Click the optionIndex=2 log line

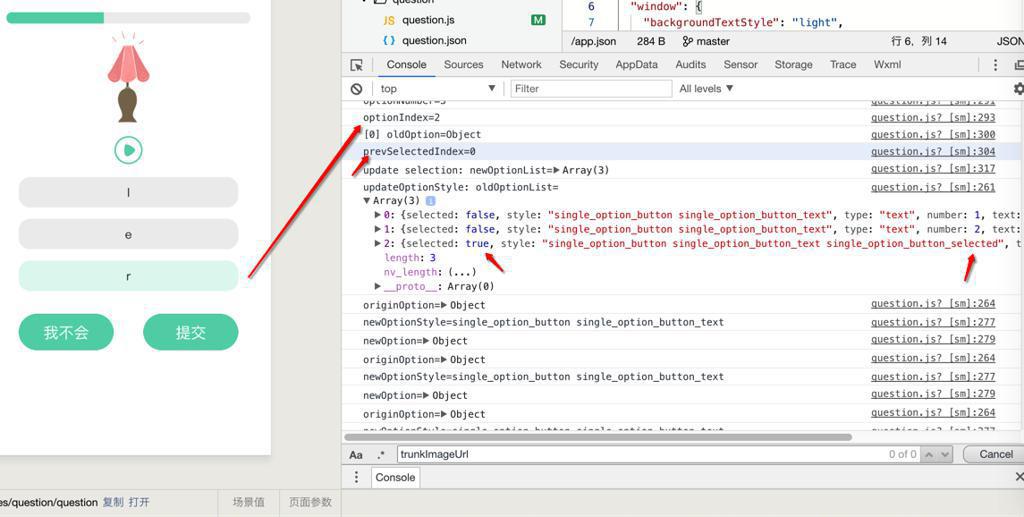click(x=402, y=118)
